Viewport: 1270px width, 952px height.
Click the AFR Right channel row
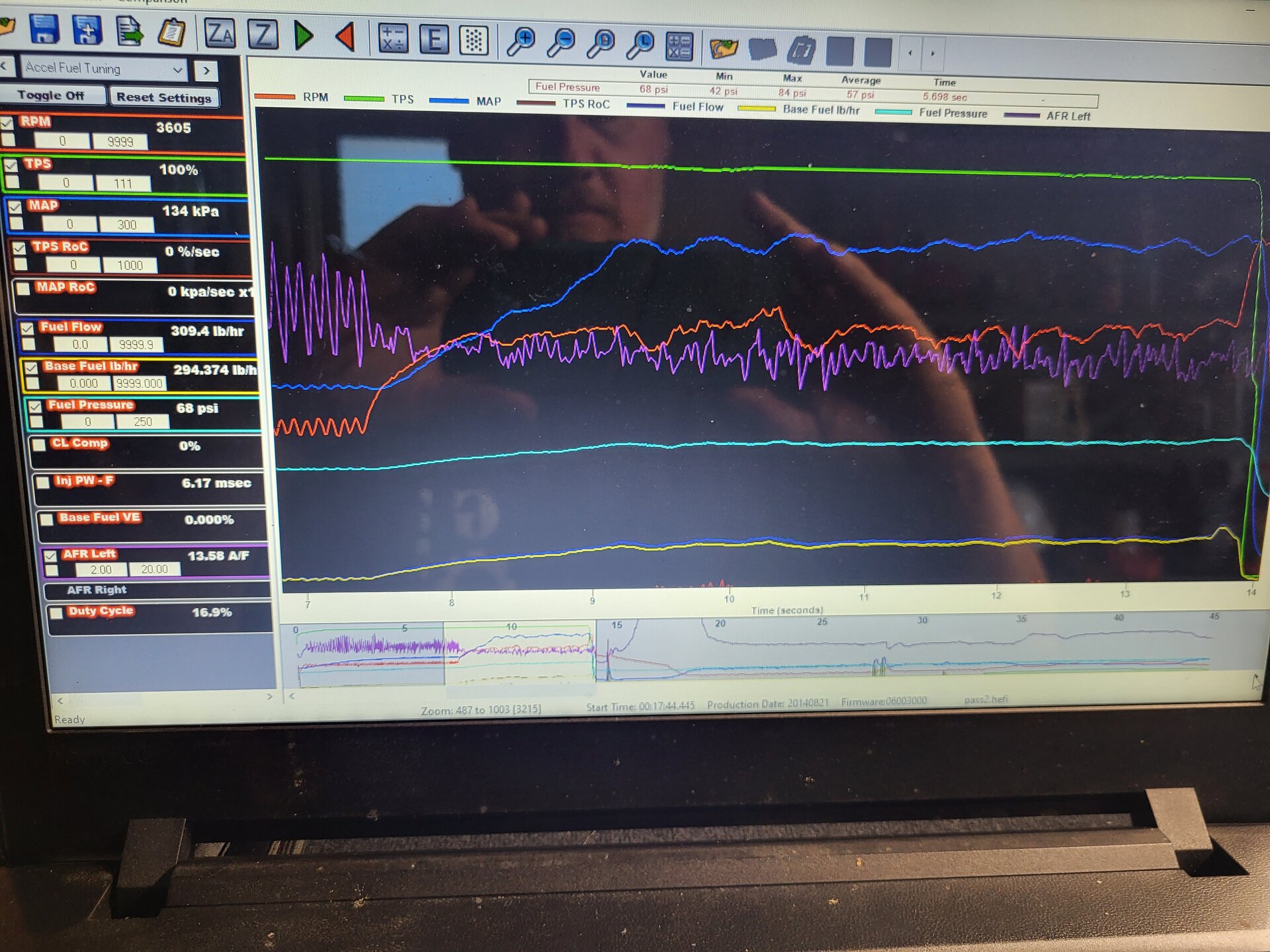[x=157, y=590]
